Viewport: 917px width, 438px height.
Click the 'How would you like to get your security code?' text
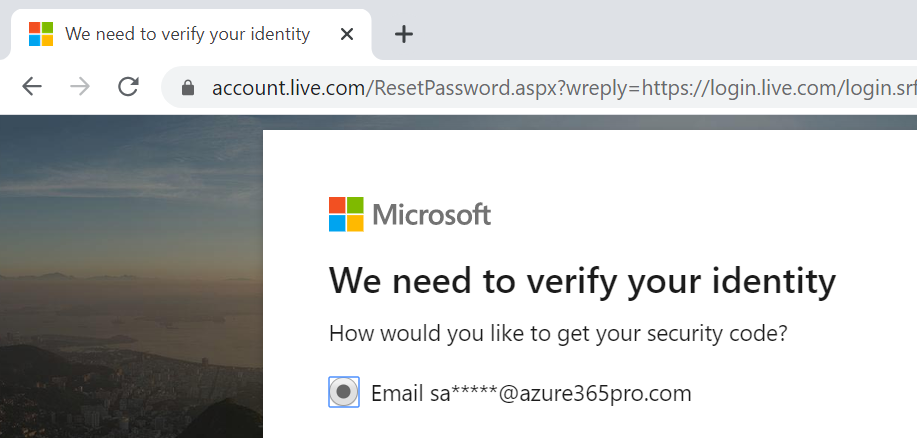click(x=558, y=334)
